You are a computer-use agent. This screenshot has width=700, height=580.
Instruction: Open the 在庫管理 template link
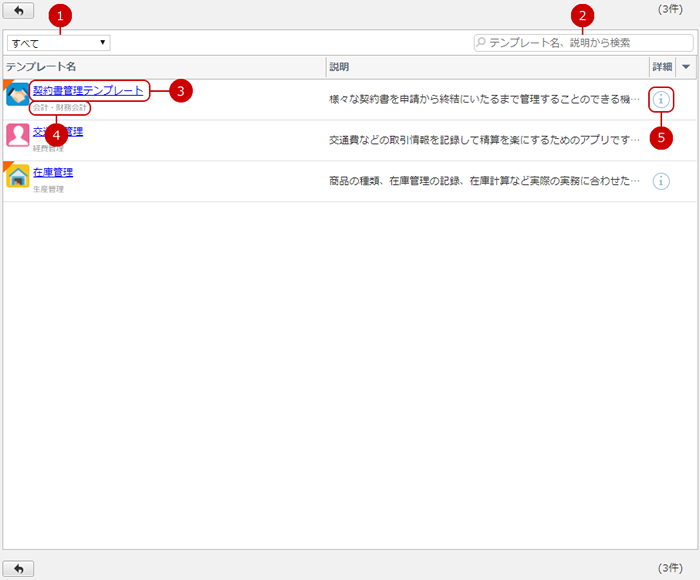point(52,172)
